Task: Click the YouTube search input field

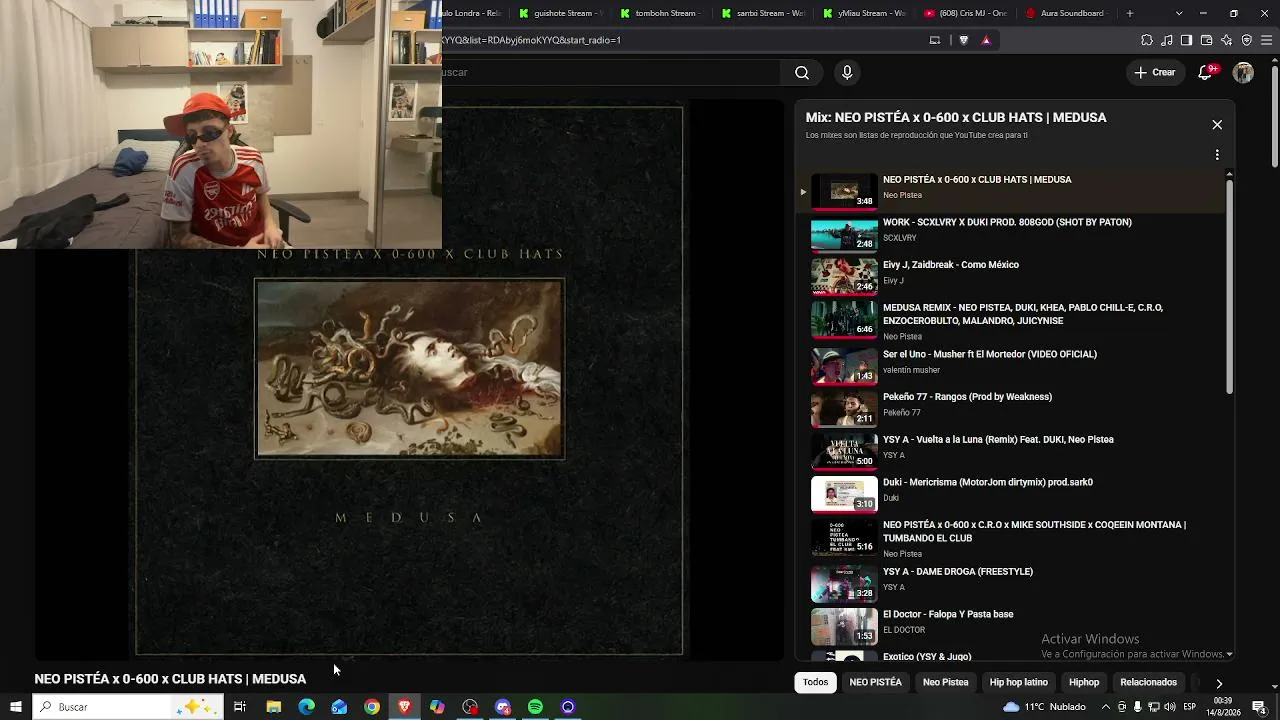Action: [611, 72]
